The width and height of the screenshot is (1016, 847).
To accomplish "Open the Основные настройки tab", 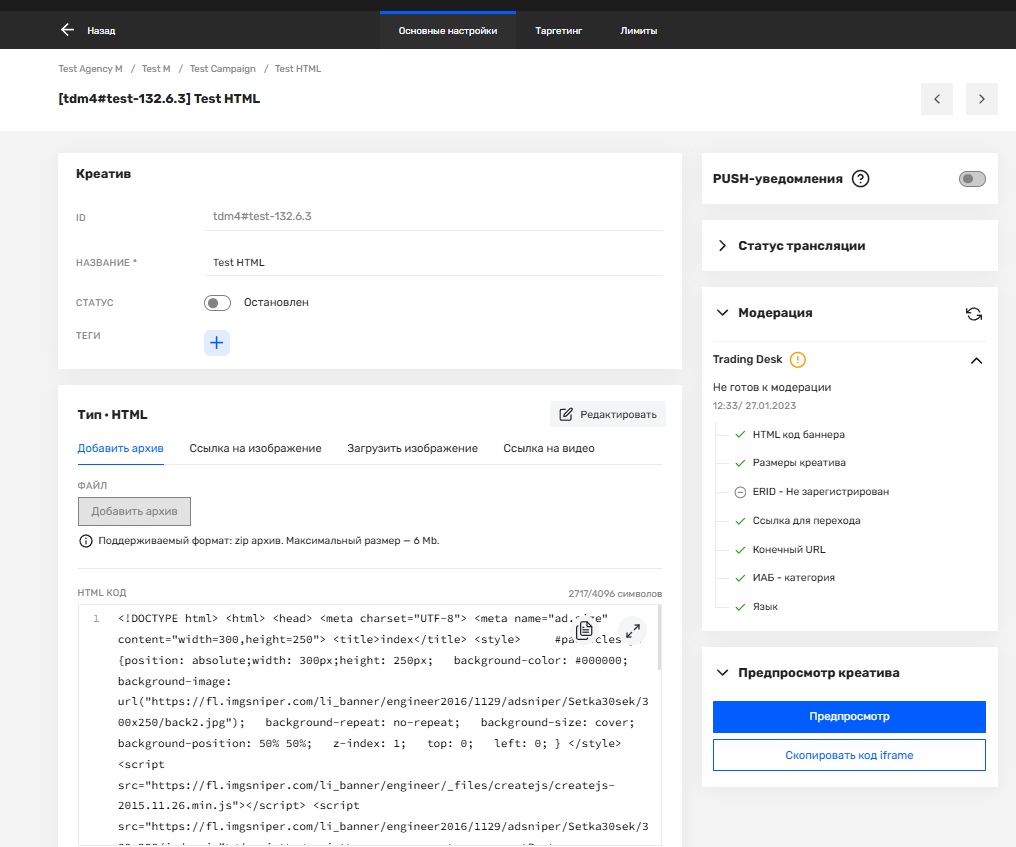I will coord(448,30).
